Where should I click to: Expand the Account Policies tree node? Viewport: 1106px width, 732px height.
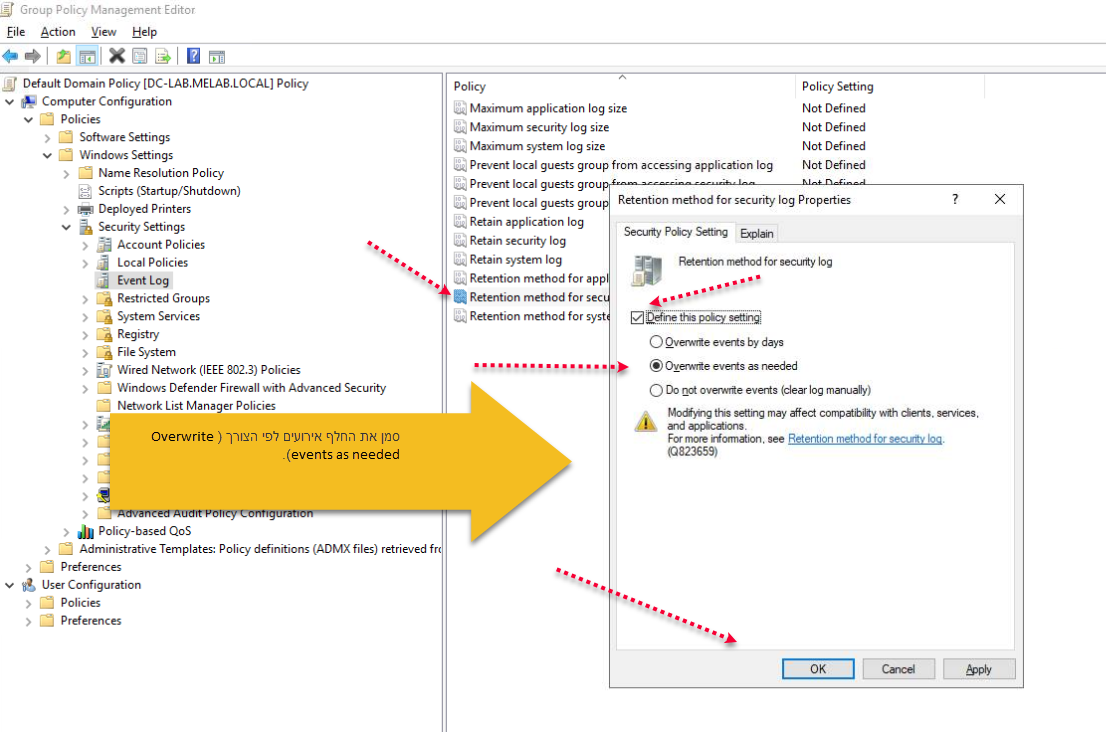point(86,245)
